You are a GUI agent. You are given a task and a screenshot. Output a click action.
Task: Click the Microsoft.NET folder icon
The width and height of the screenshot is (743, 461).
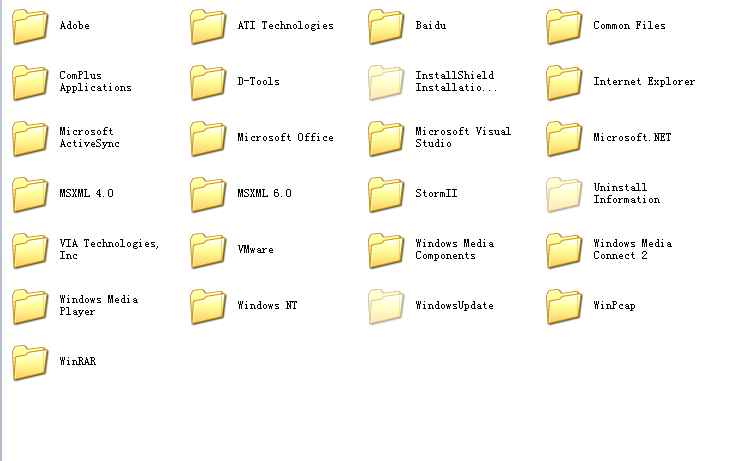(x=564, y=139)
